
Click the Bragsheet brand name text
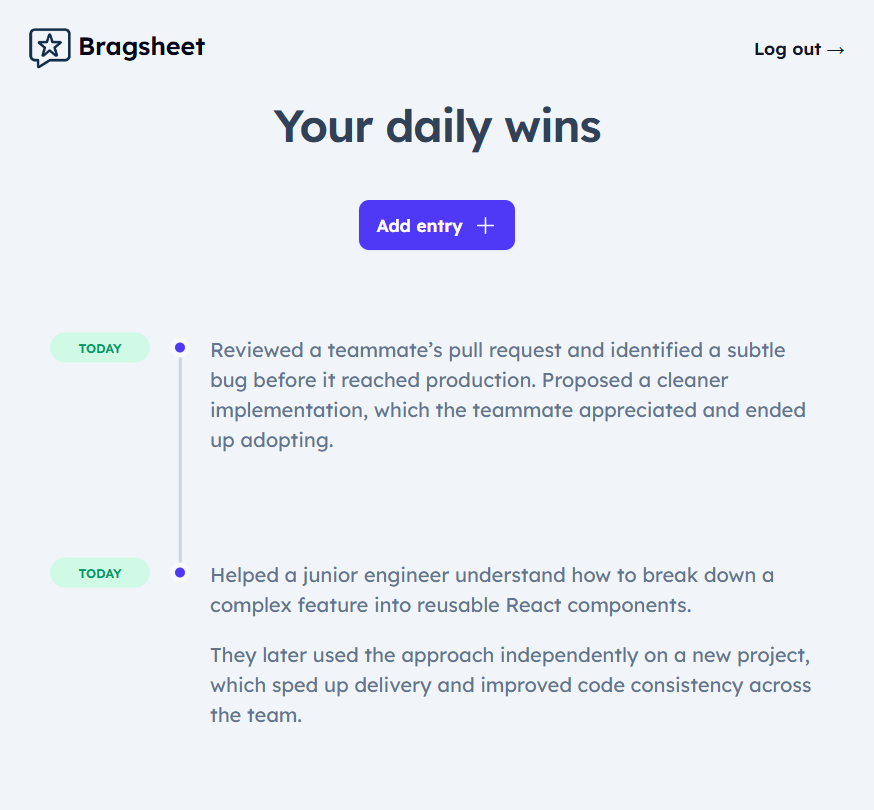click(x=141, y=47)
